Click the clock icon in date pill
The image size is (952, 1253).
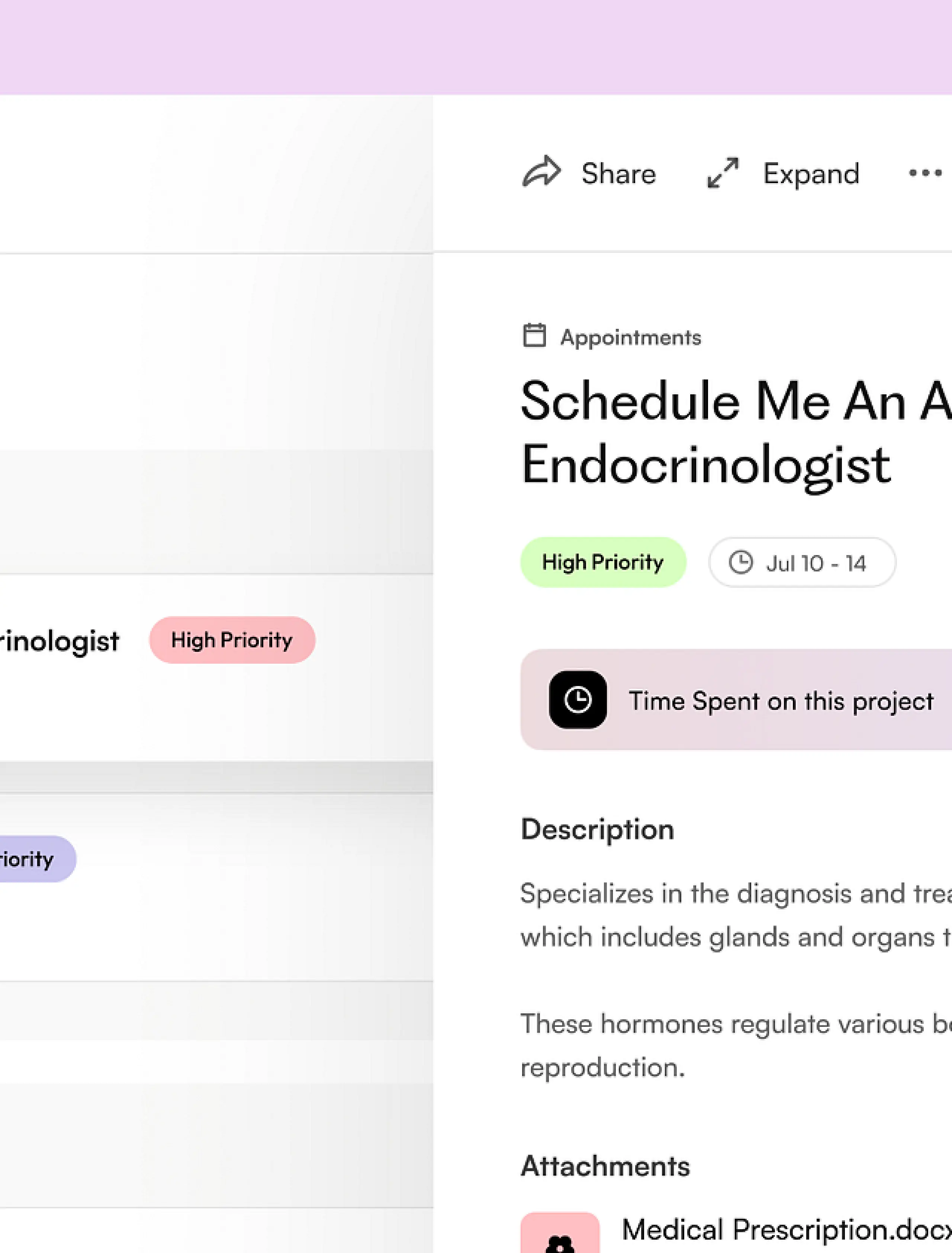[740, 563]
